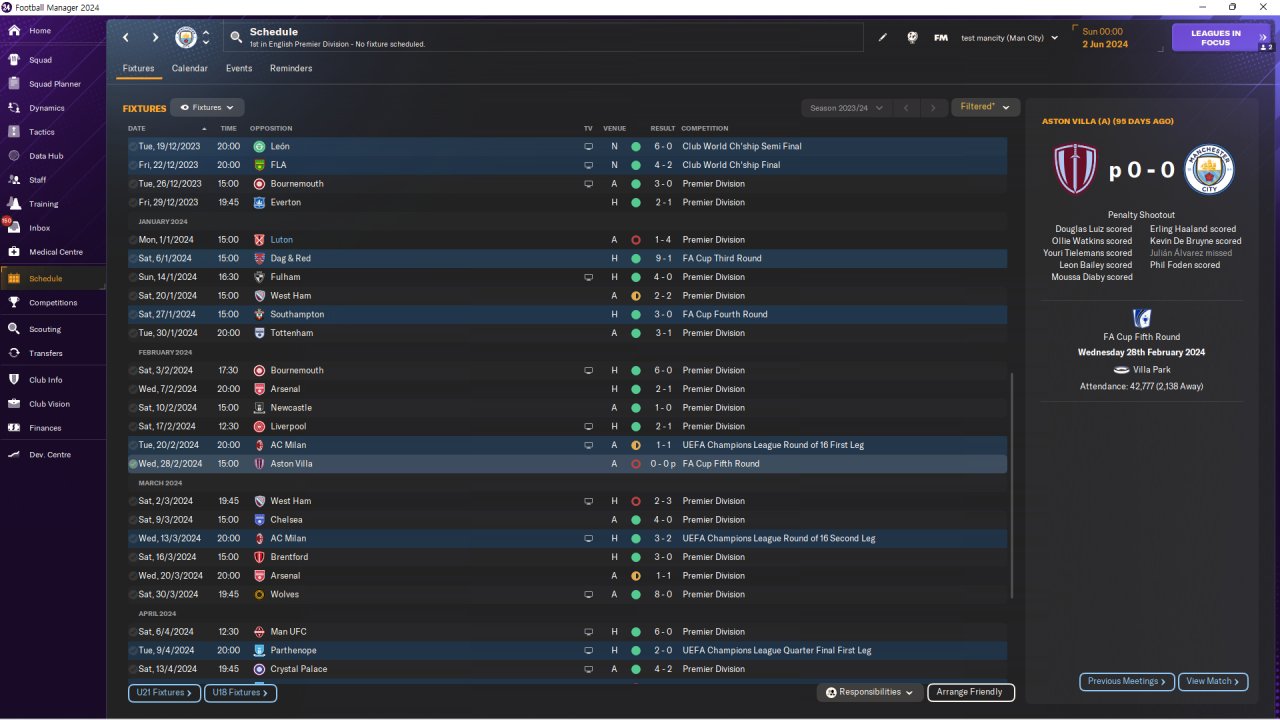The width and height of the screenshot is (1280, 720).
Task: Tick the selector for Sat 2/3/2024 West Ham
Action: 133,501
